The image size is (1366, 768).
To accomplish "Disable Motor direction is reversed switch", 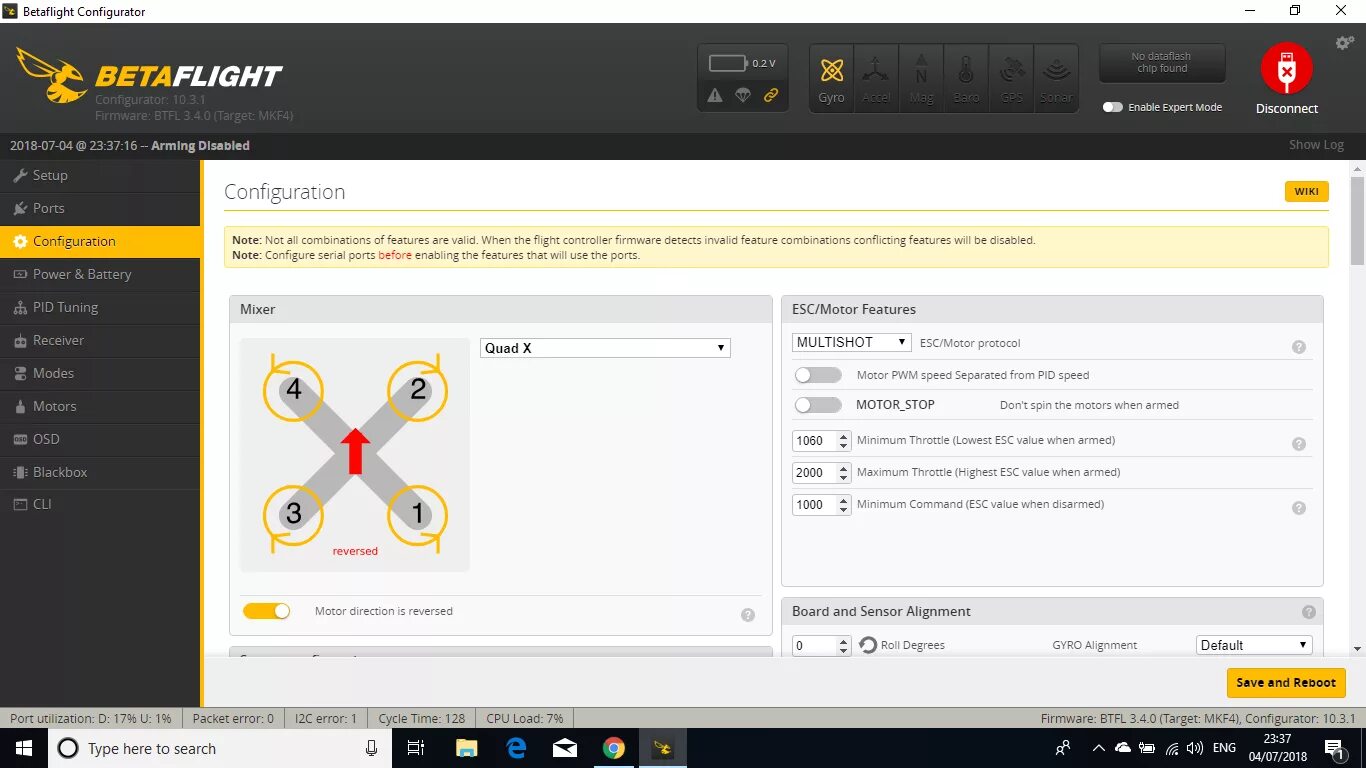I will pos(266,610).
